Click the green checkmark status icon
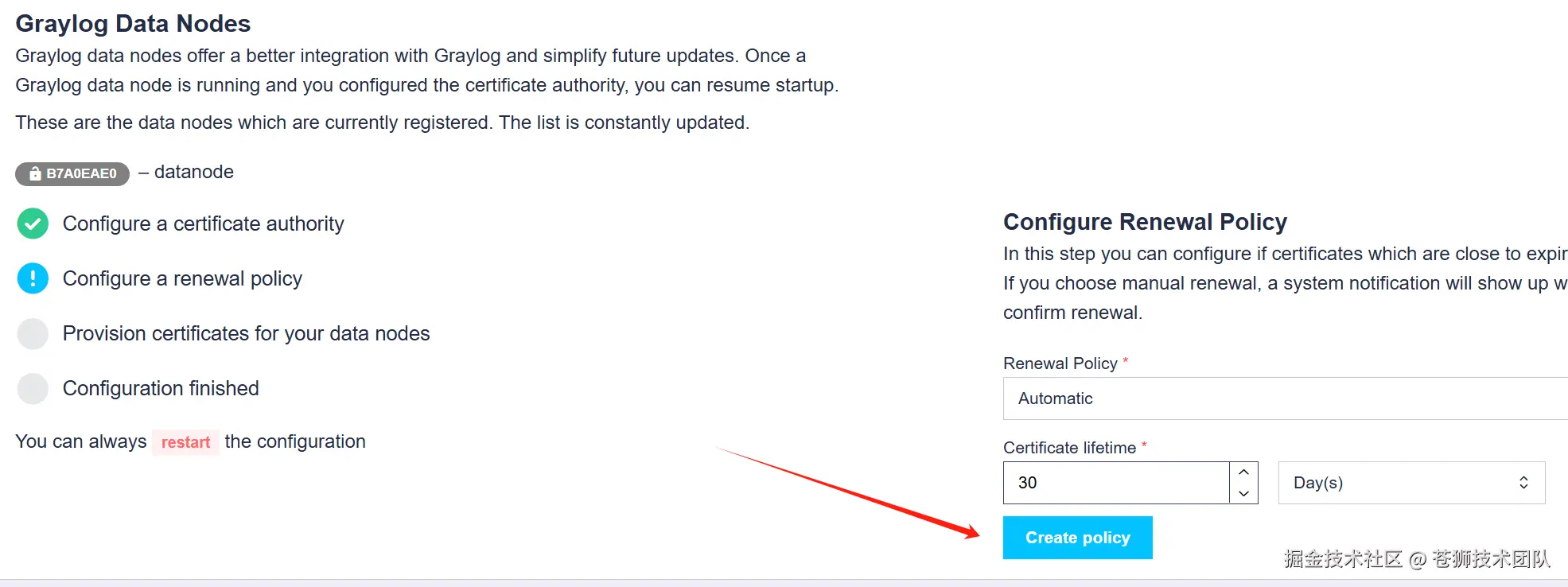The image size is (1568, 587). tap(33, 224)
